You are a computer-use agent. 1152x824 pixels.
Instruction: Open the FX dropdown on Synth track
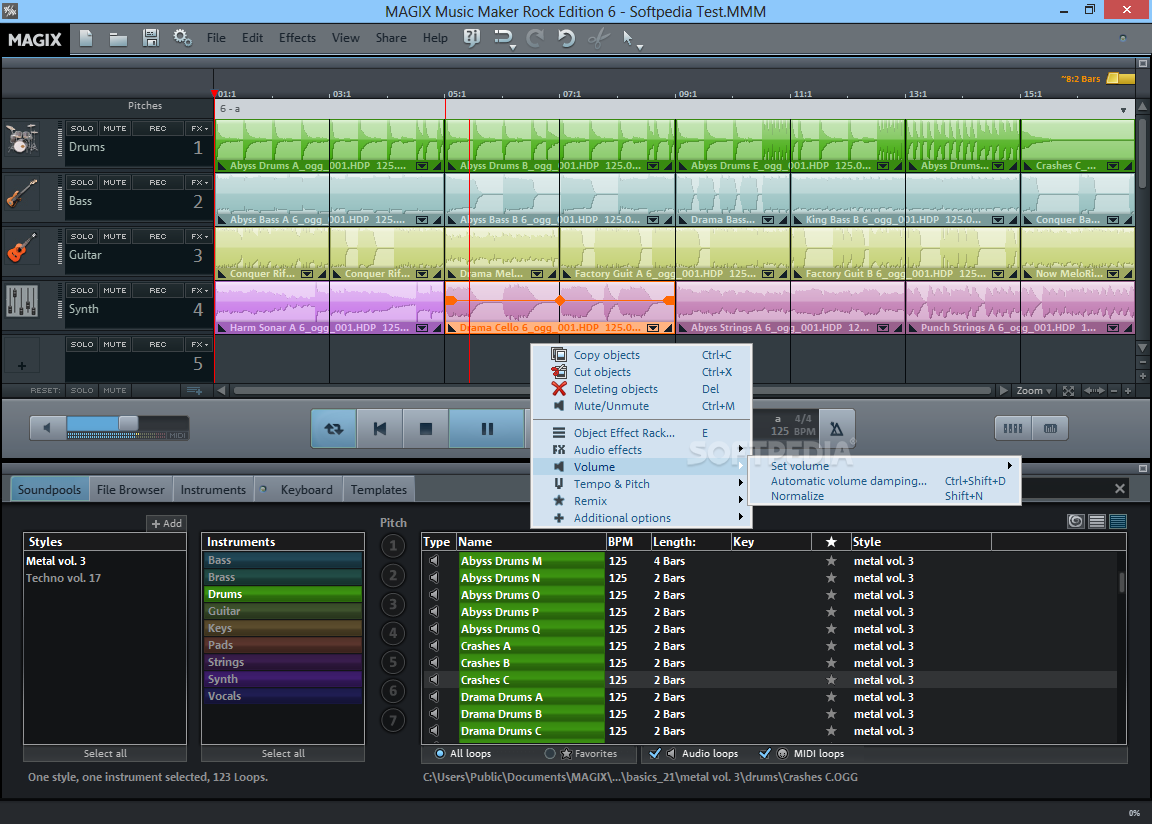click(199, 290)
